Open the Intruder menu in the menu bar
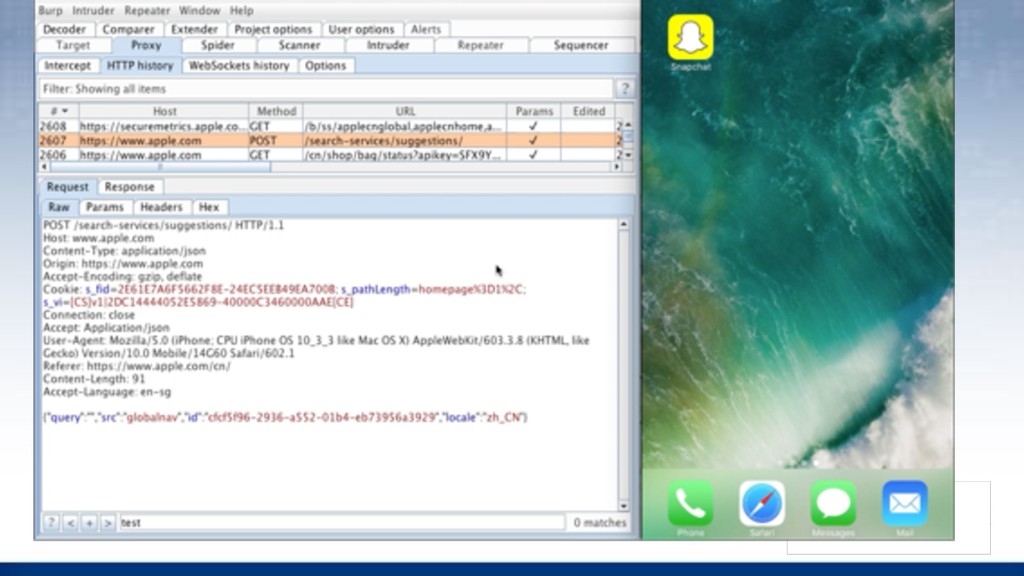Viewport: 1024px width, 576px height. click(93, 10)
